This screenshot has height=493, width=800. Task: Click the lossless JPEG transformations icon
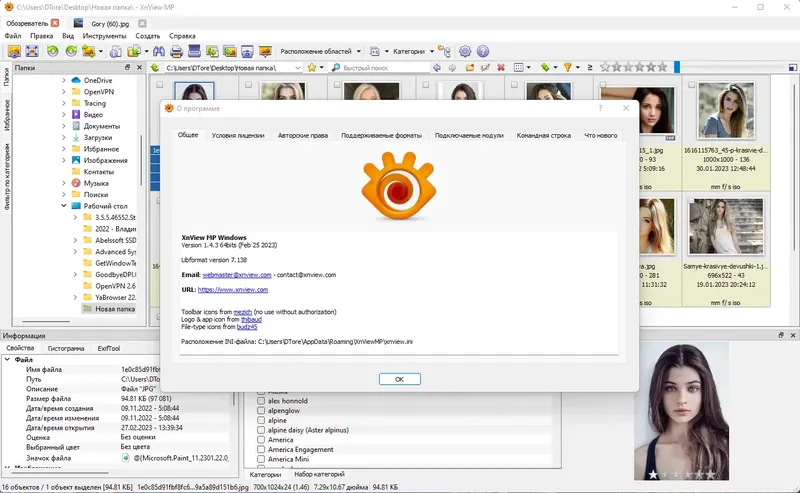tap(89, 51)
